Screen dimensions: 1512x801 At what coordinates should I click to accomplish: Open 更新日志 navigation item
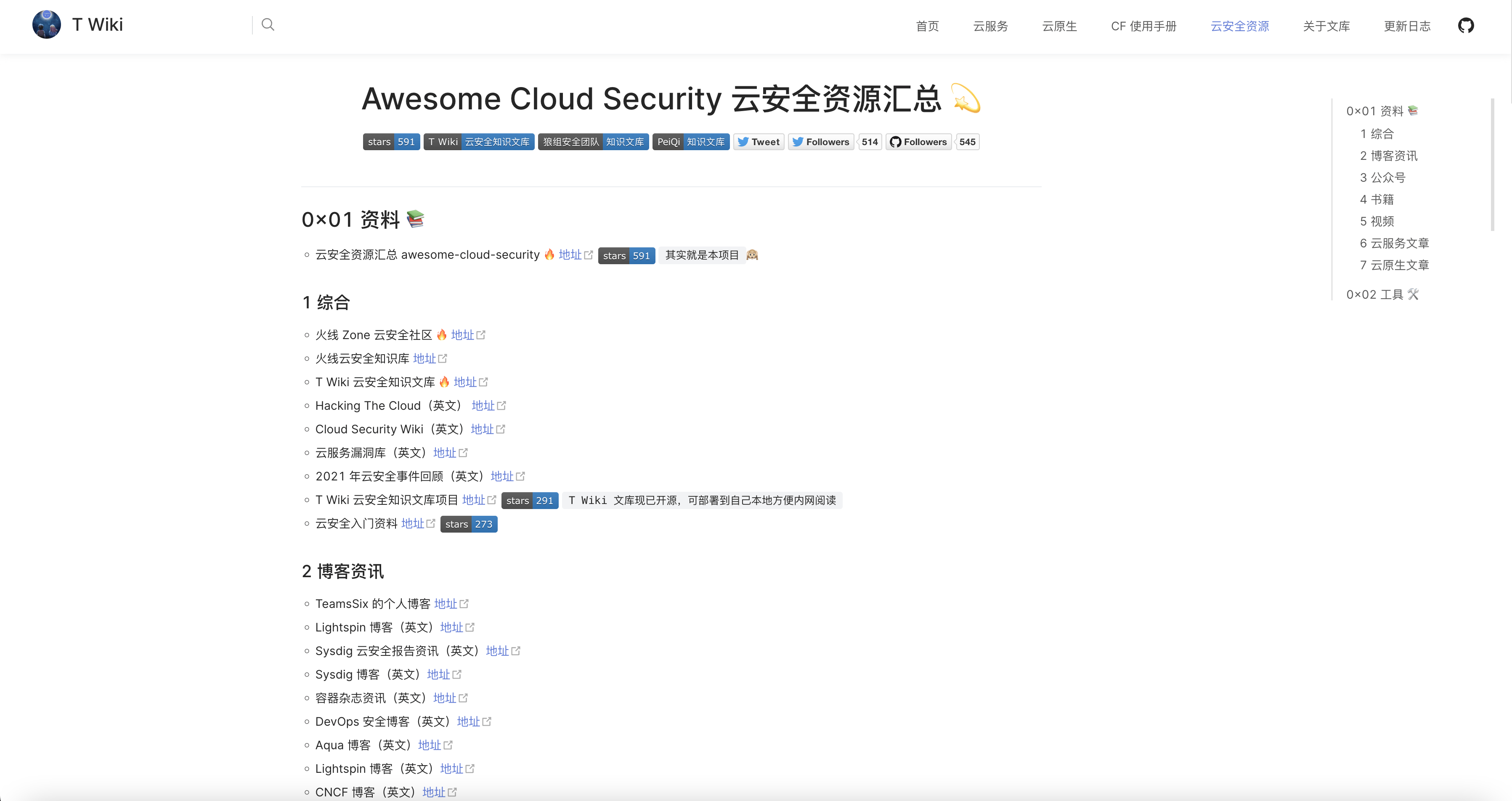1407,27
